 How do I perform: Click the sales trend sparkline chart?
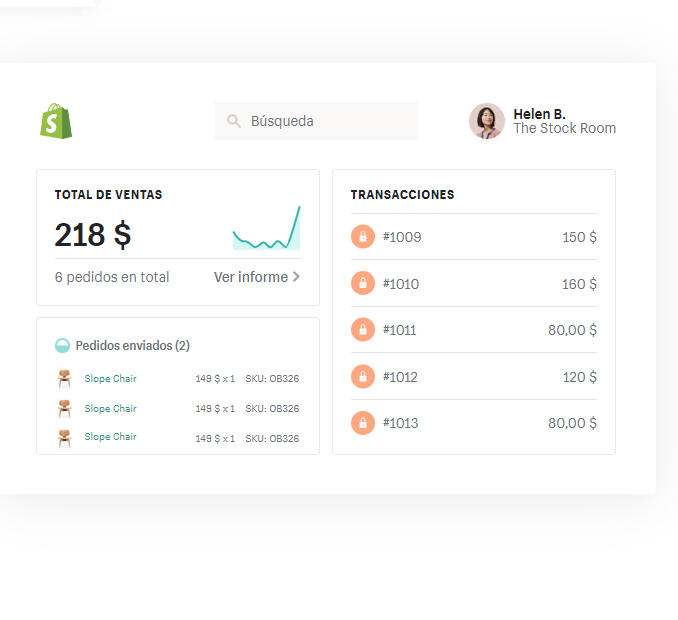point(266,228)
